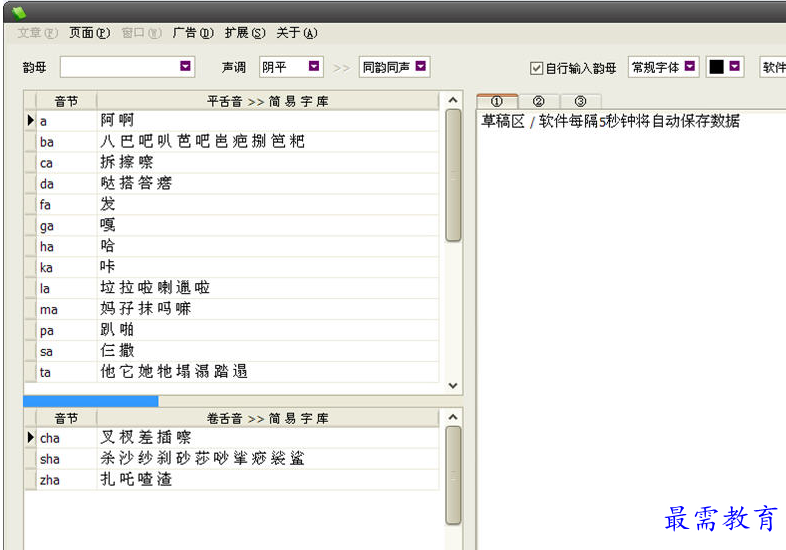
Task: Select the 'la' syllable cell
Action: pyautogui.click(x=66, y=288)
